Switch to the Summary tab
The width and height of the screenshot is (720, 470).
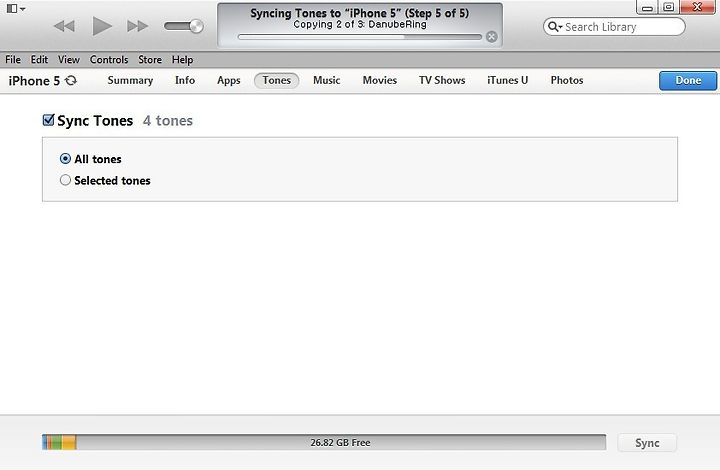coord(130,80)
